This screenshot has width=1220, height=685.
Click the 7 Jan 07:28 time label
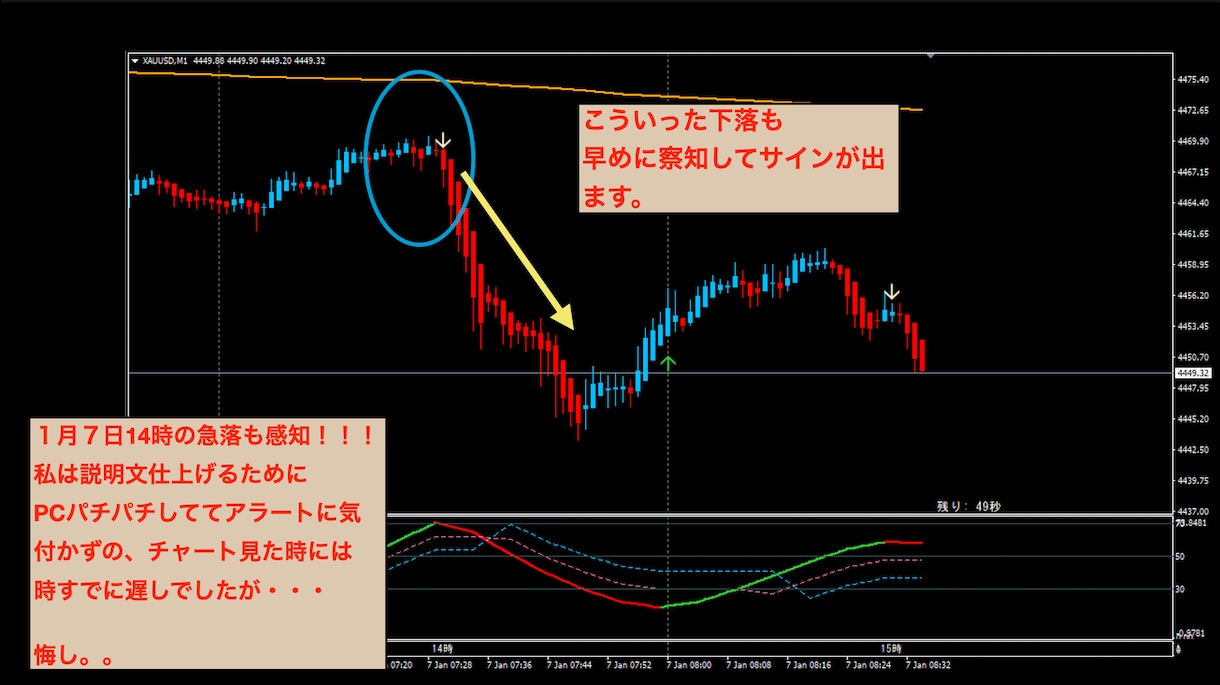[450, 663]
